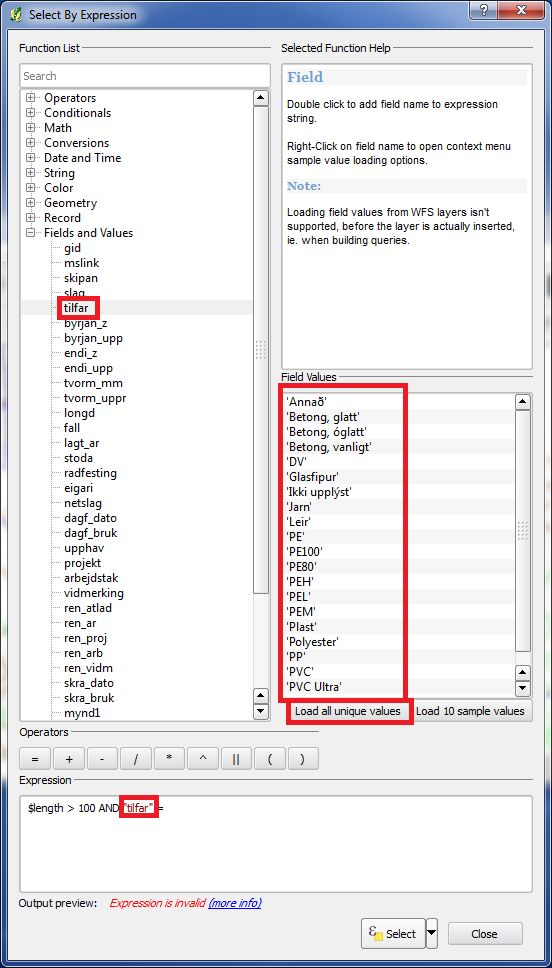
Task: Open the more info link
Action: [x=235, y=903]
